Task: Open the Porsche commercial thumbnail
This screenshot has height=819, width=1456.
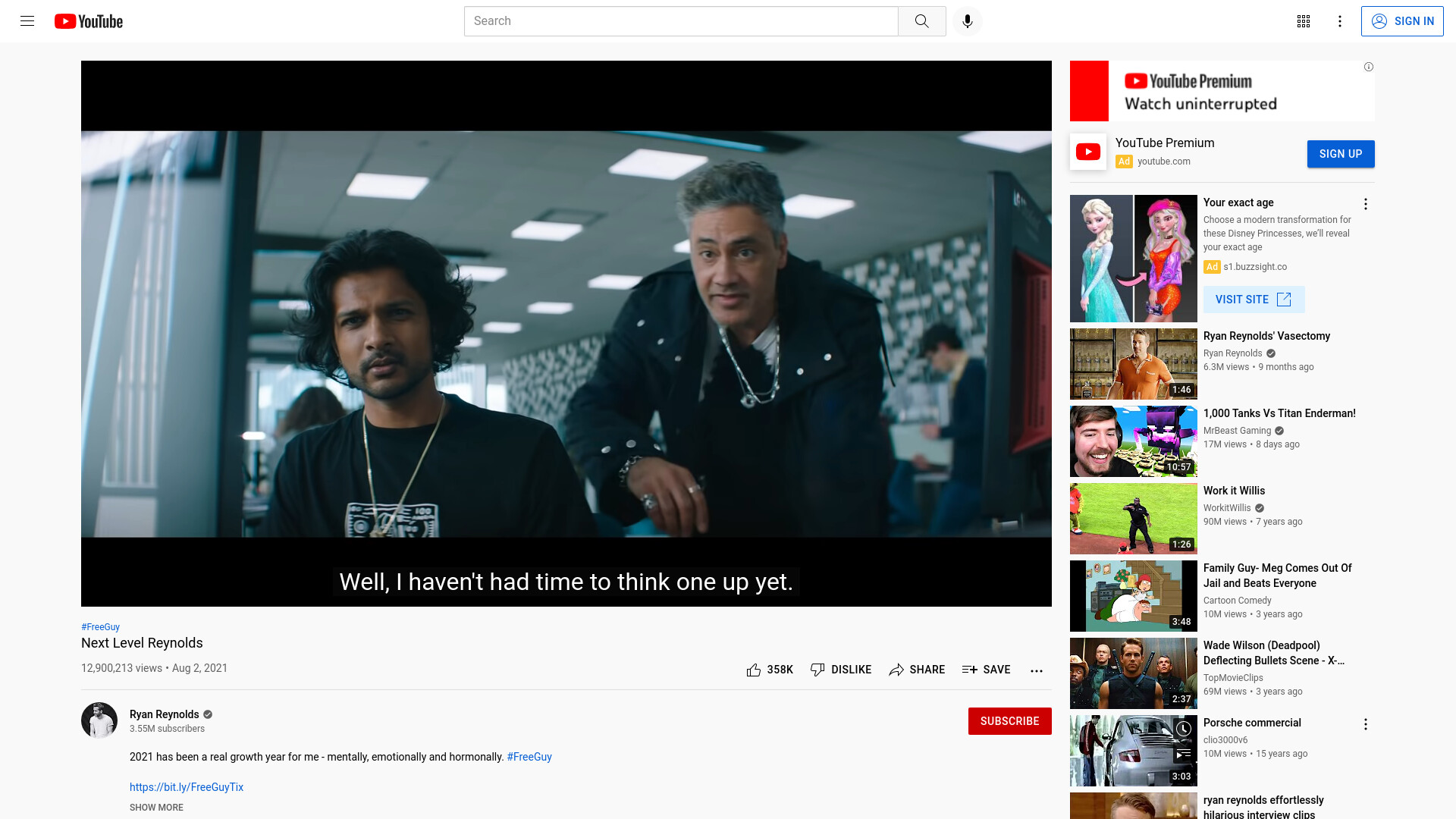Action: pyautogui.click(x=1133, y=751)
